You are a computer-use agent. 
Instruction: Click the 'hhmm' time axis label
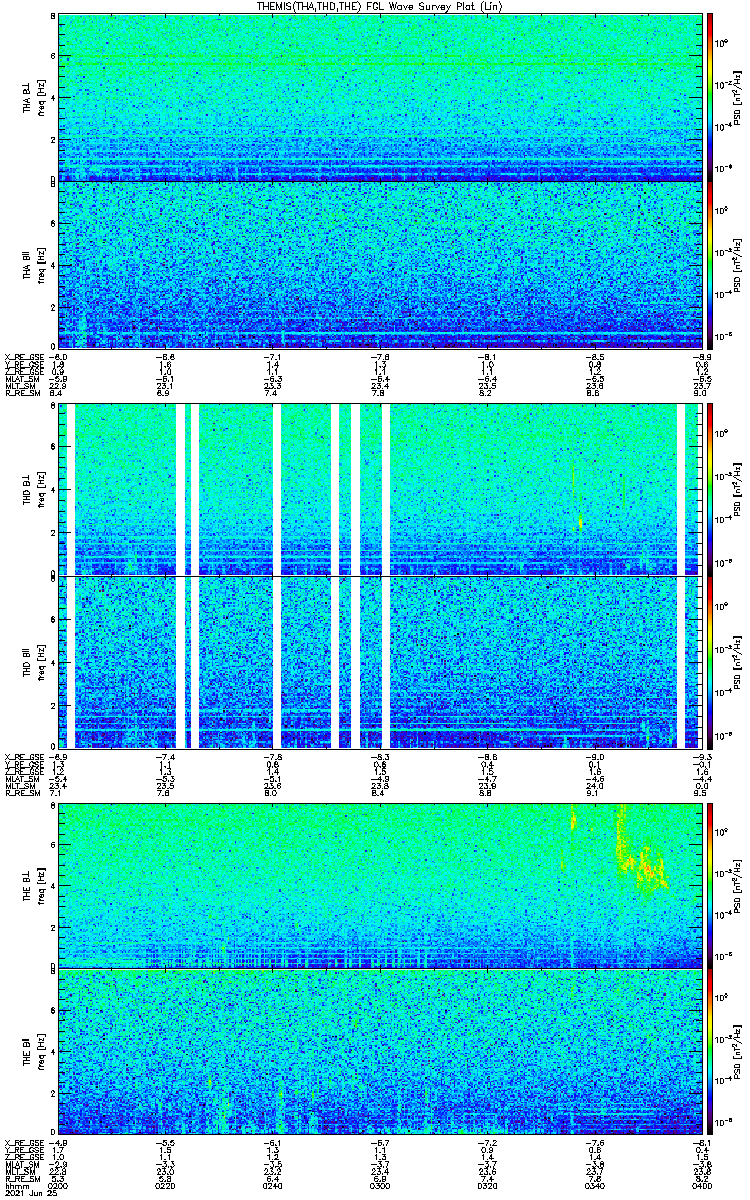(x=15, y=1185)
